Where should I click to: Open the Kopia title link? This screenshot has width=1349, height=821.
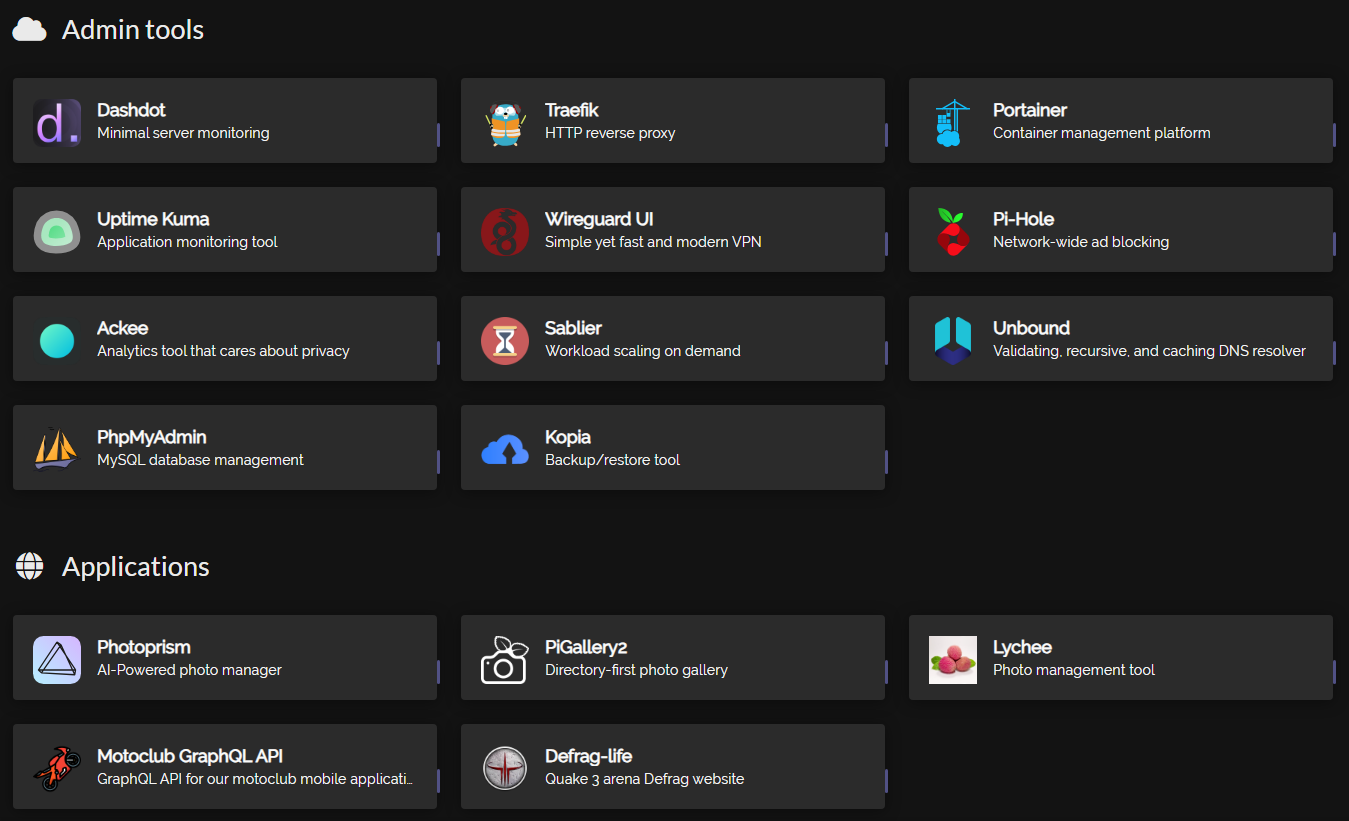568,437
